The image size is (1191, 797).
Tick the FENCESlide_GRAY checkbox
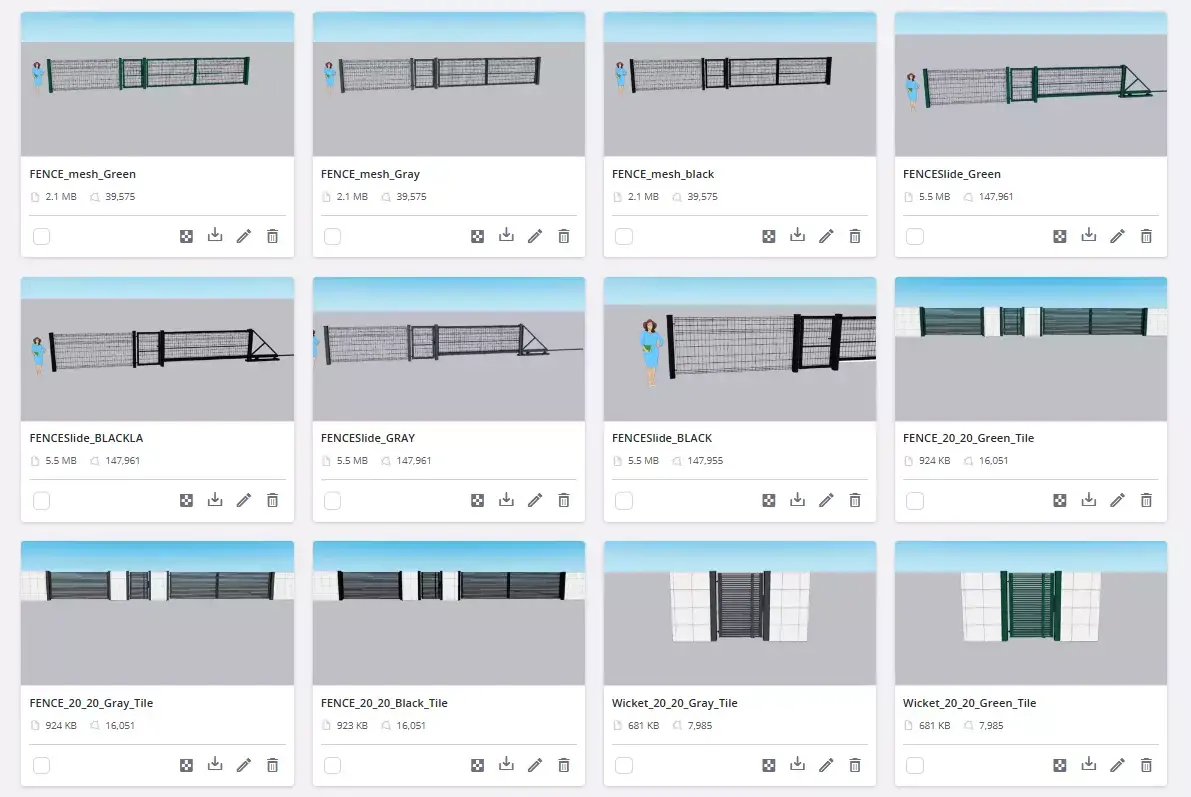(333, 501)
